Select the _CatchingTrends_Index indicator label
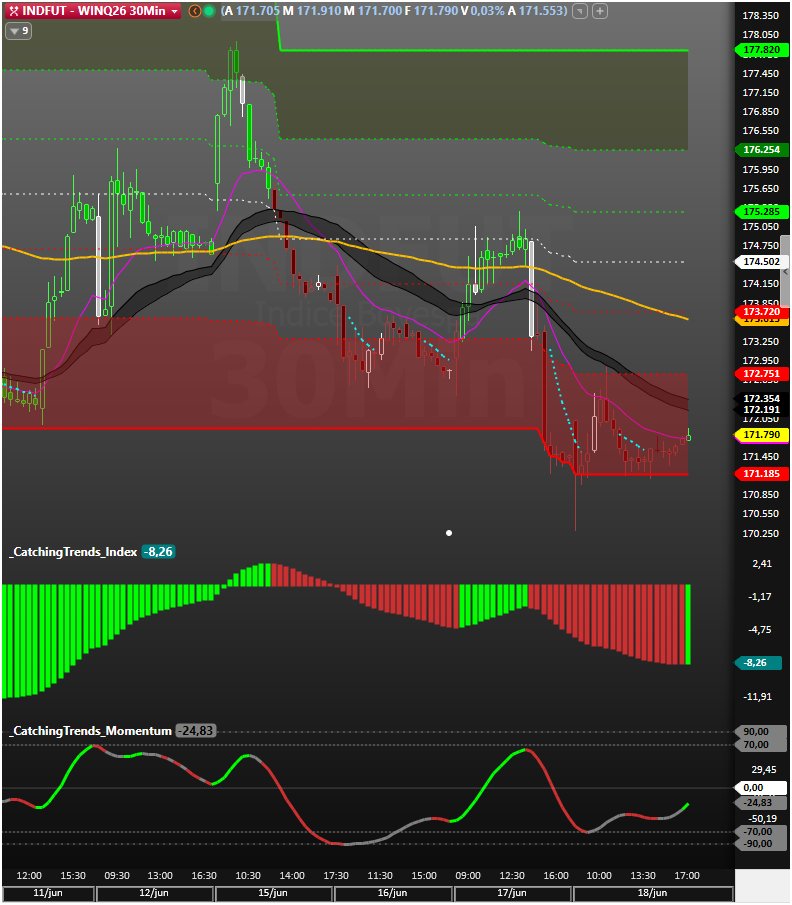This screenshot has height=905, width=792. tap(74, 552)
